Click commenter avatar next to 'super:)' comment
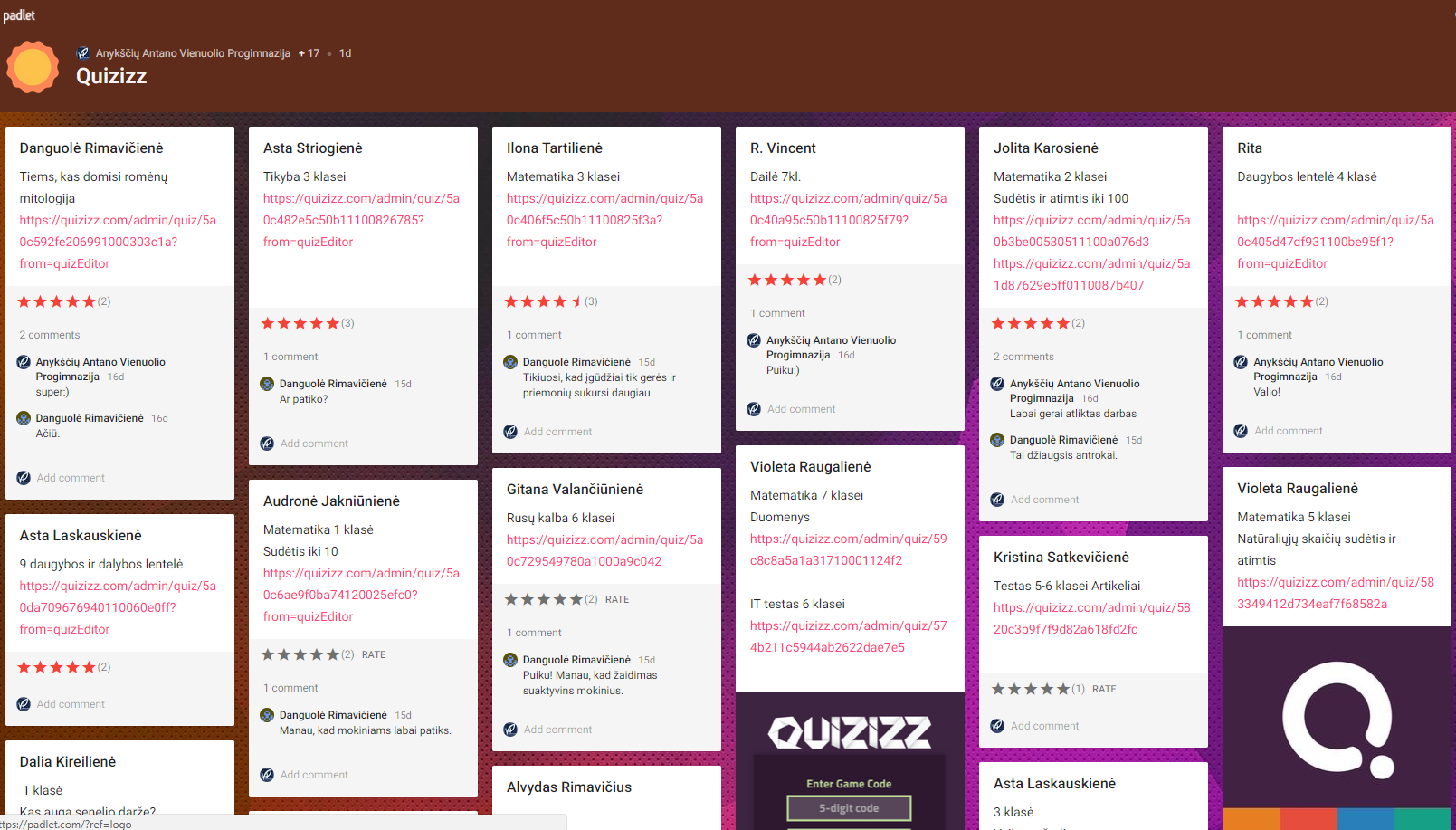This screenshot has width=1456, height=830. coord(24,362)
